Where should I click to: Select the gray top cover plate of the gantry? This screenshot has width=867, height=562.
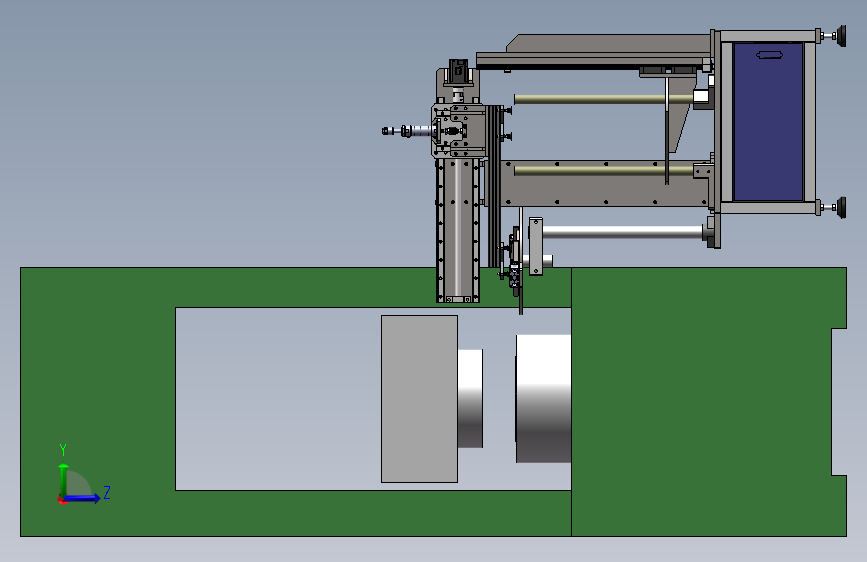pyautogui.click(x=608, y=44)
